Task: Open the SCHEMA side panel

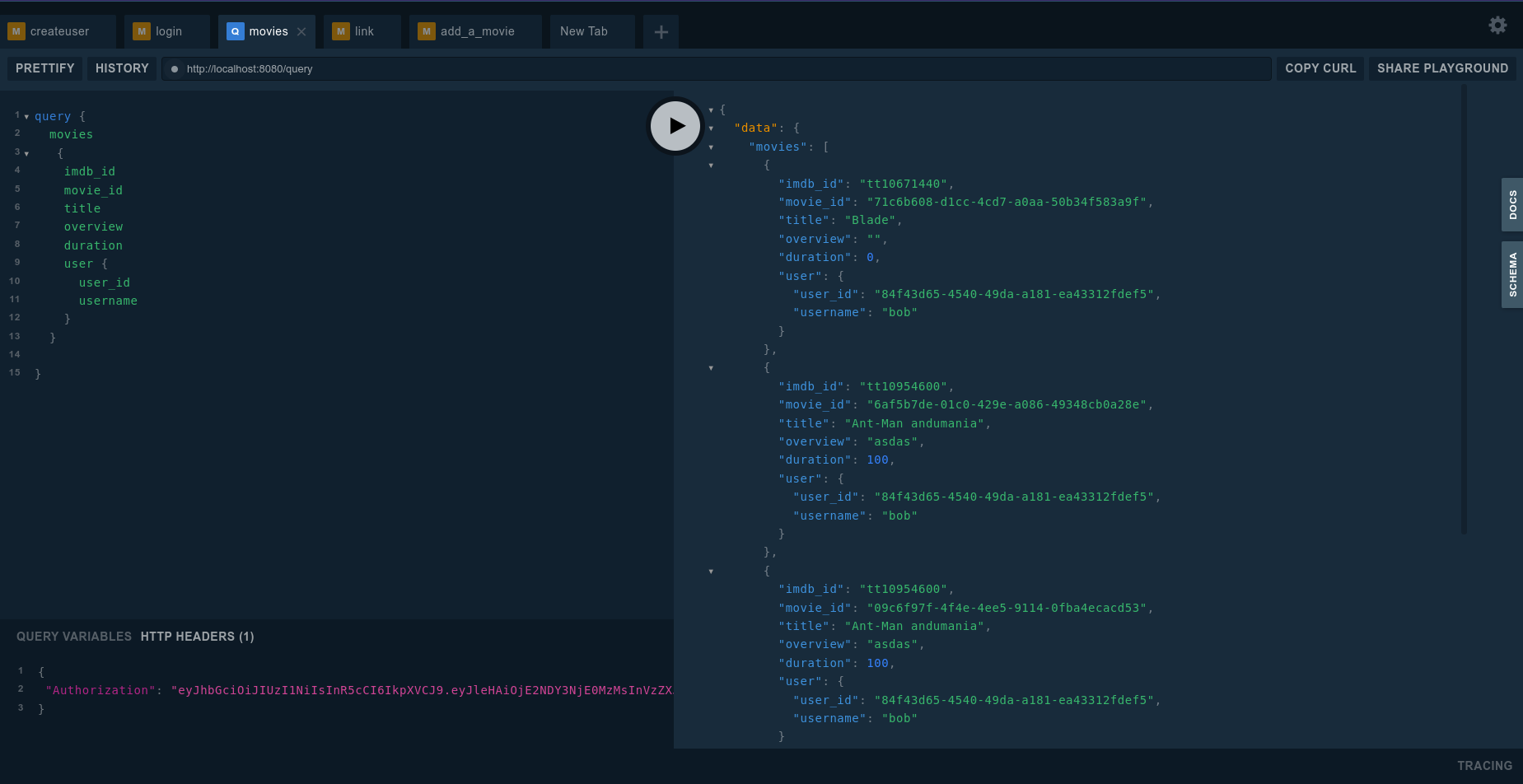Action: pyautogui.click(x=1512, y=275)
